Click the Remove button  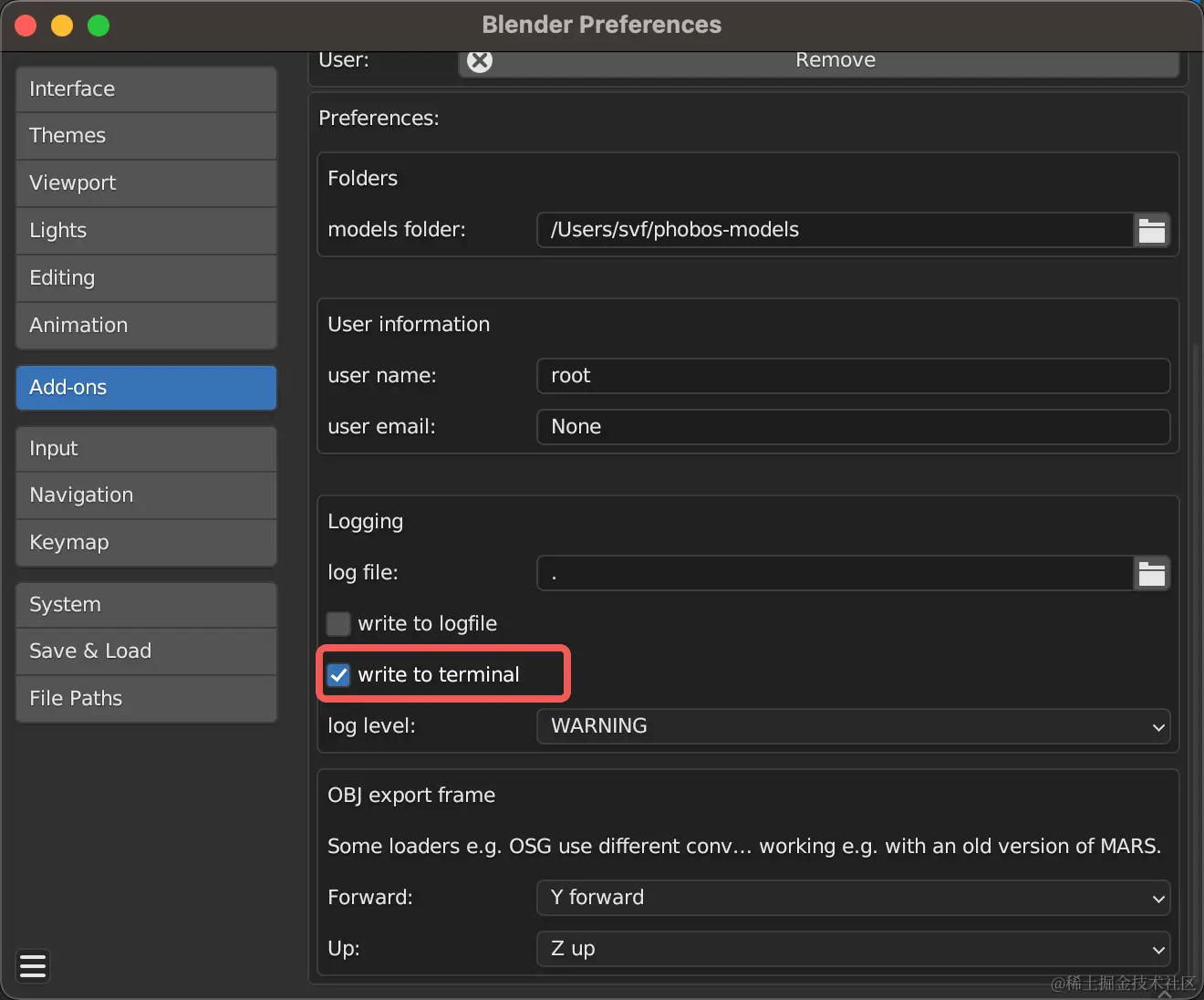point(818,62)
